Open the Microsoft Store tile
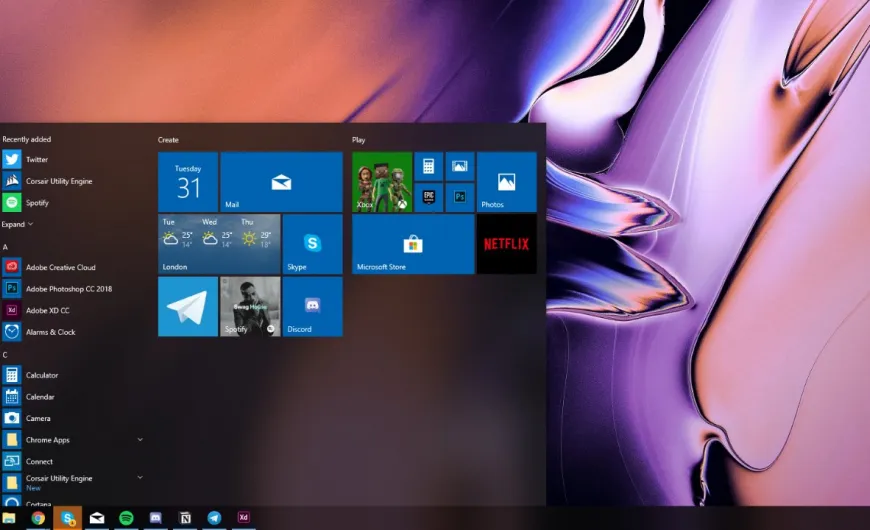This screenshot has width=870, height=530. tap(413, 244)
